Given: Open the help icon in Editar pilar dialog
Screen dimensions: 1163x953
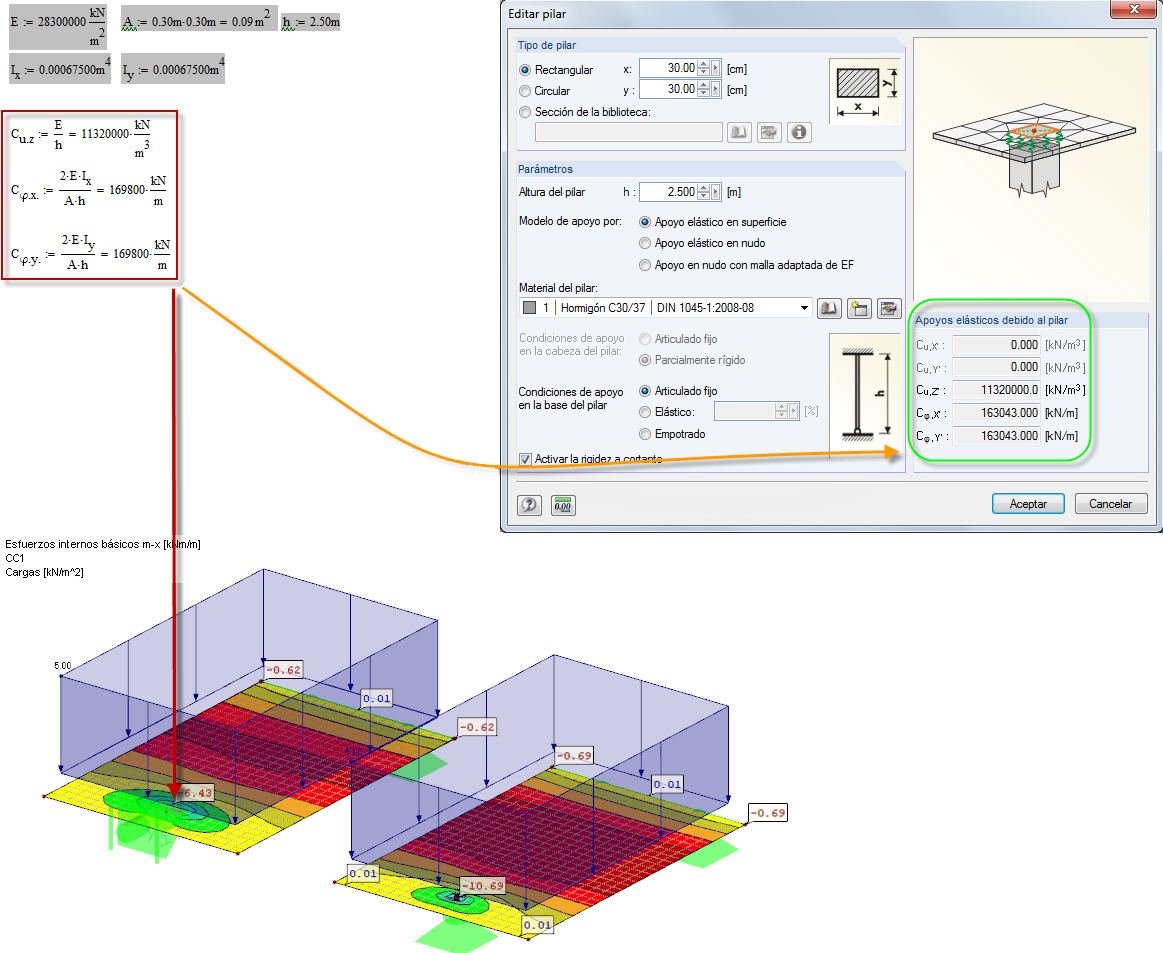Looking at the screenshot, I should click(529, 505).
